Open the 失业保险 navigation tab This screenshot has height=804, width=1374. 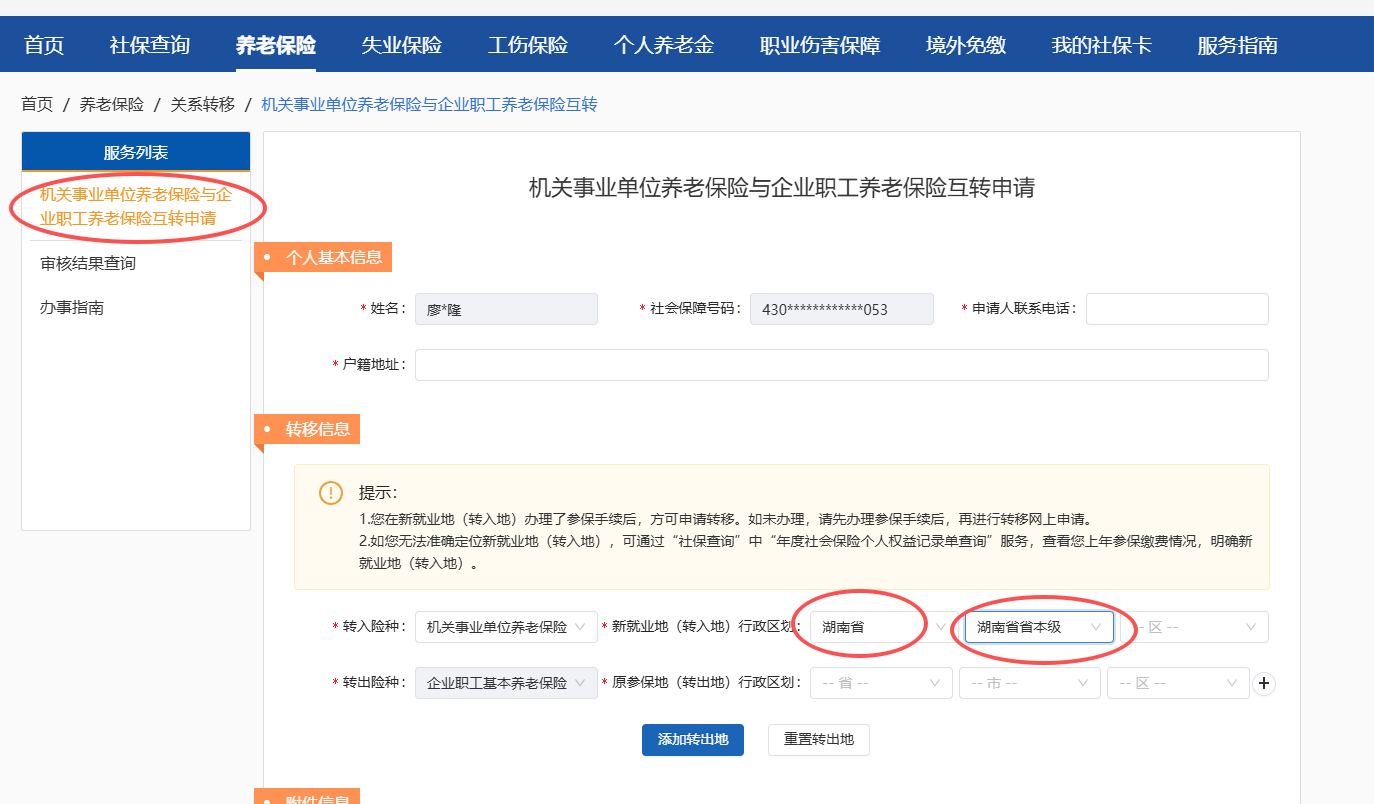pos(401,45)
